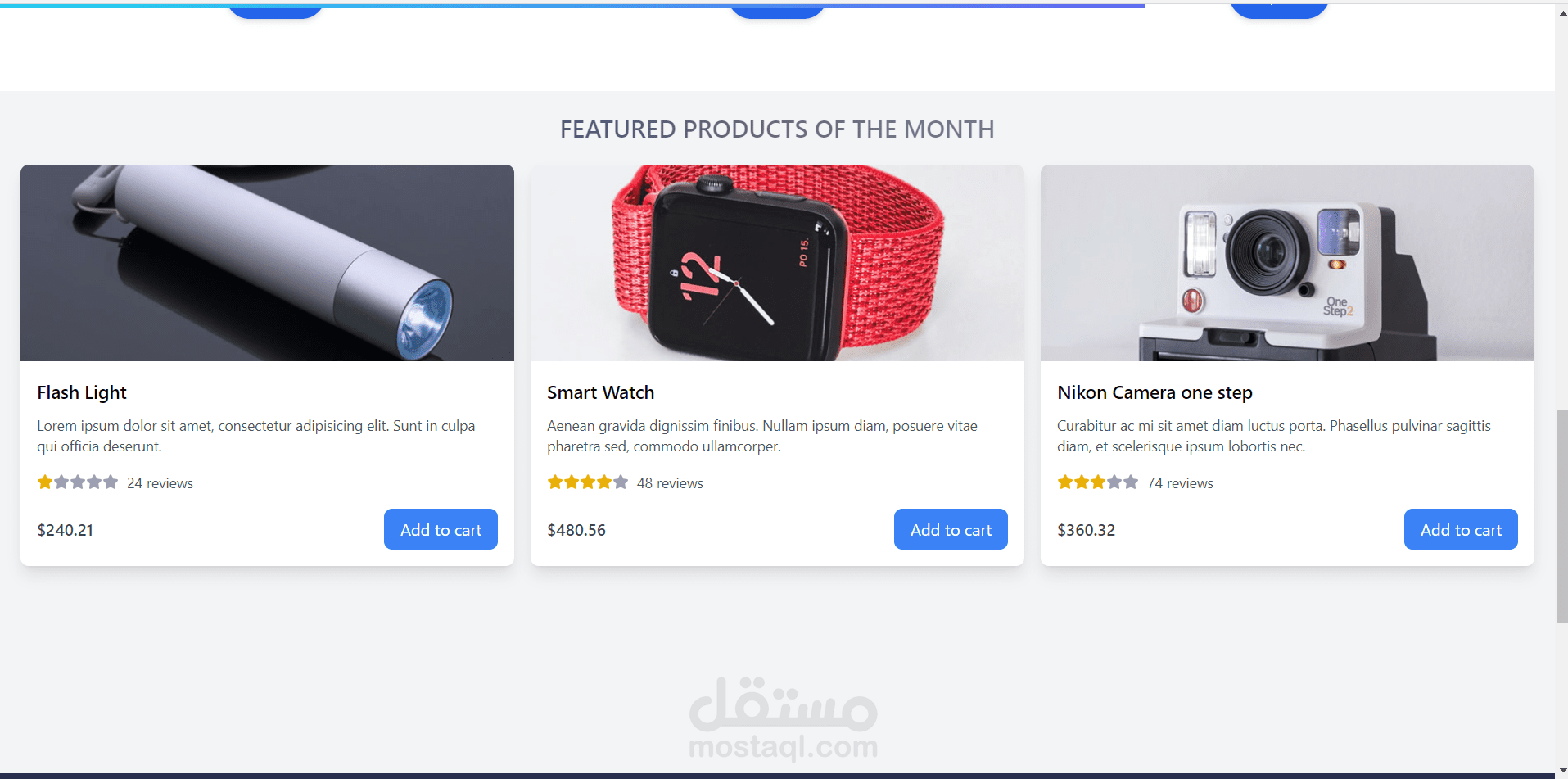Click the page vertical scrollbar thumb

click(x=1561, y=516)
